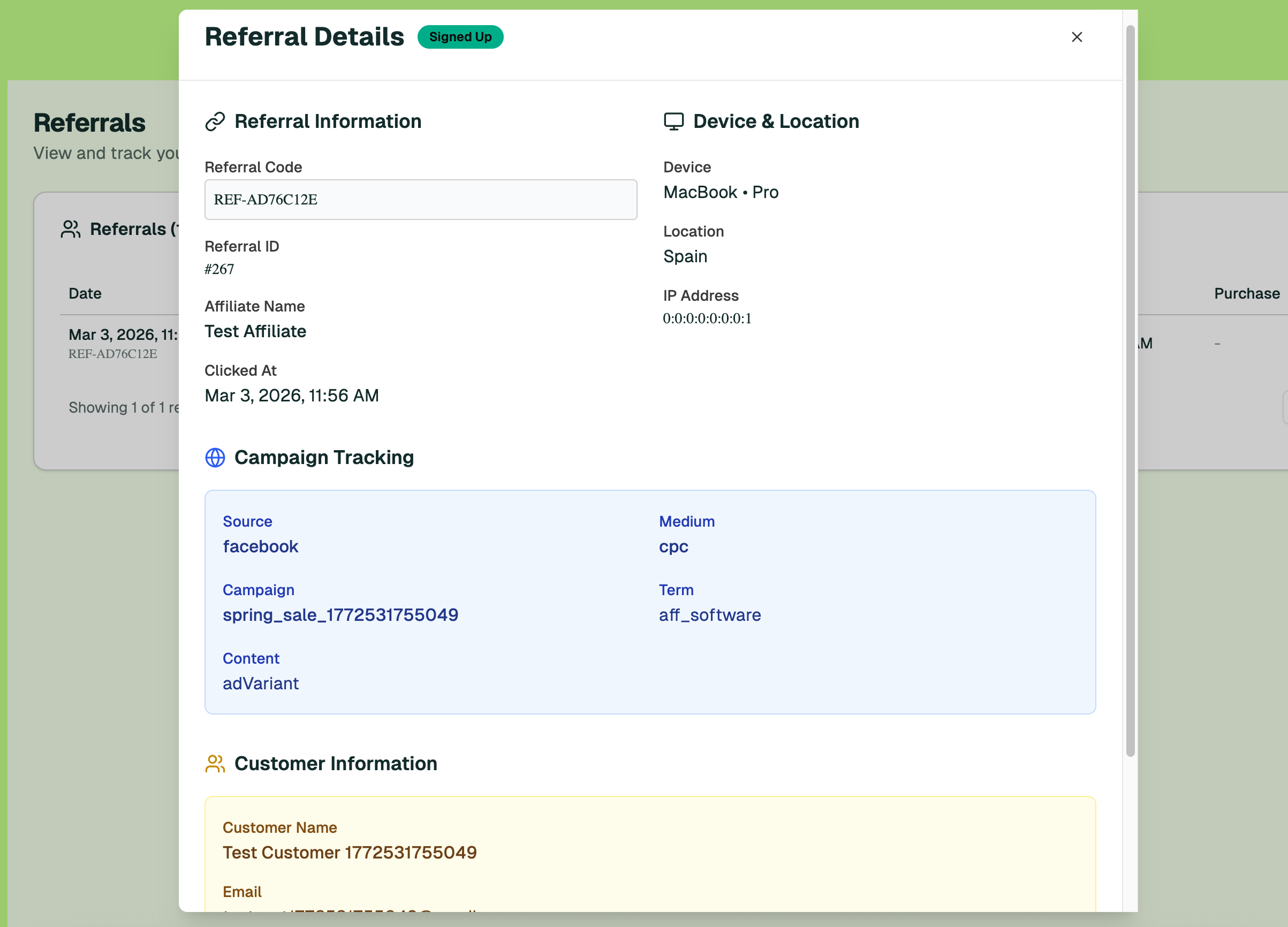The image size is (1288, 927).
Task: Click the monitor icon beside Device & Location
Action: (674, 121)
